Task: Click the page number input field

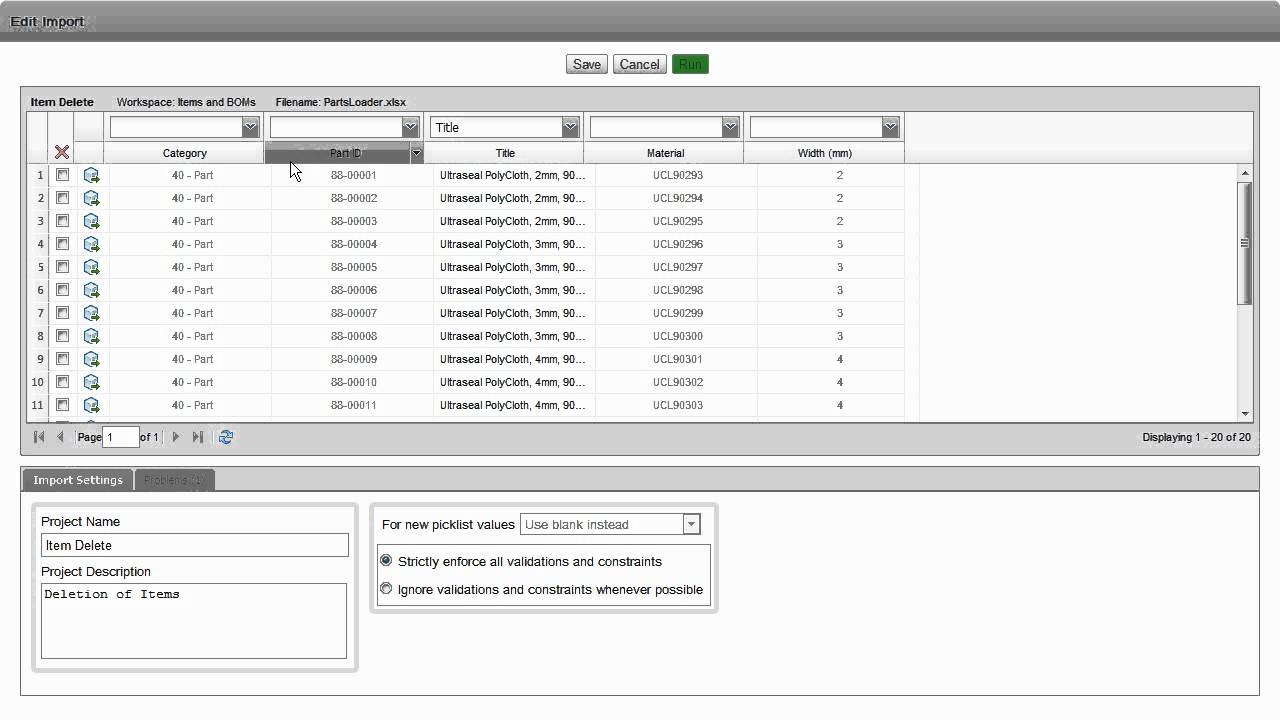Action: (x=121, y=437)
